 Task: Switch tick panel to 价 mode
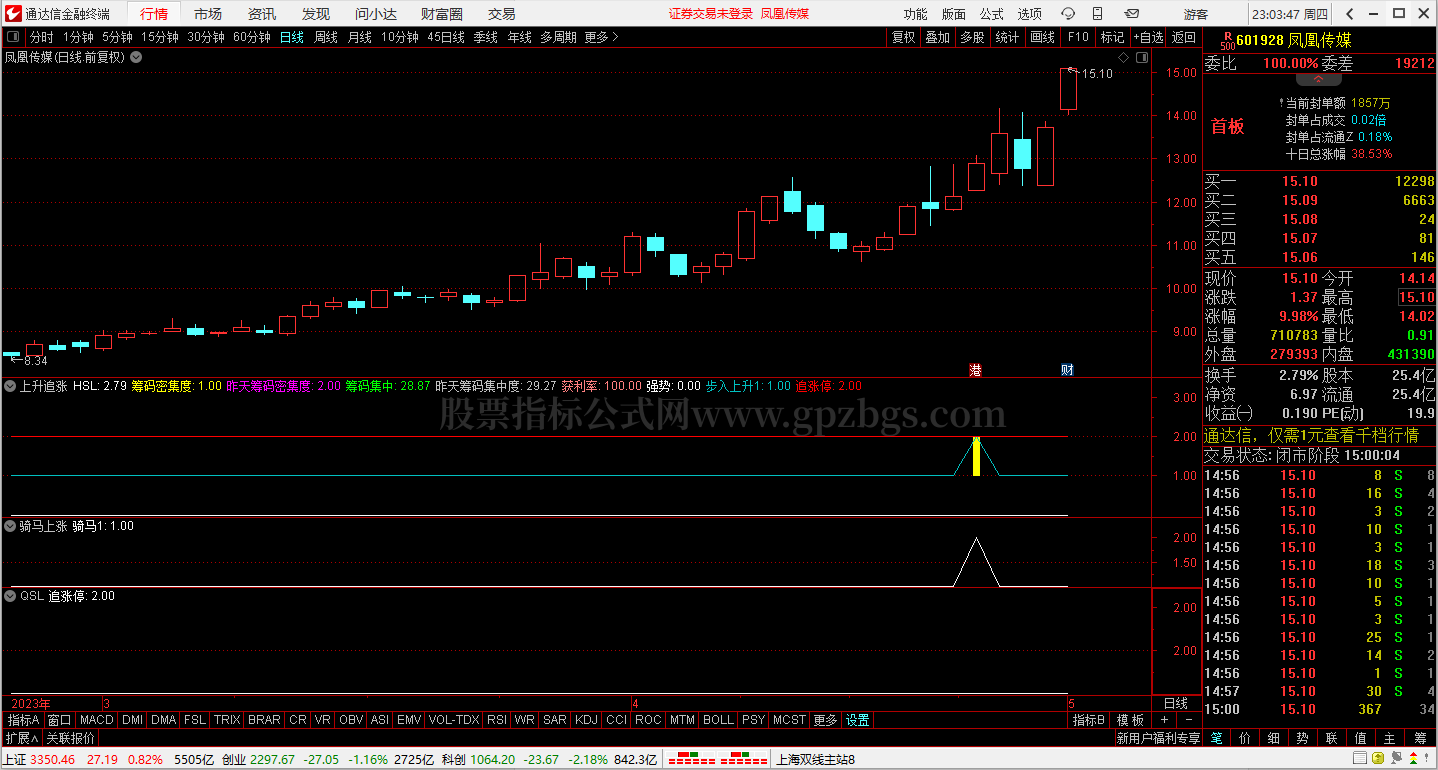(x=1245, y=738)
